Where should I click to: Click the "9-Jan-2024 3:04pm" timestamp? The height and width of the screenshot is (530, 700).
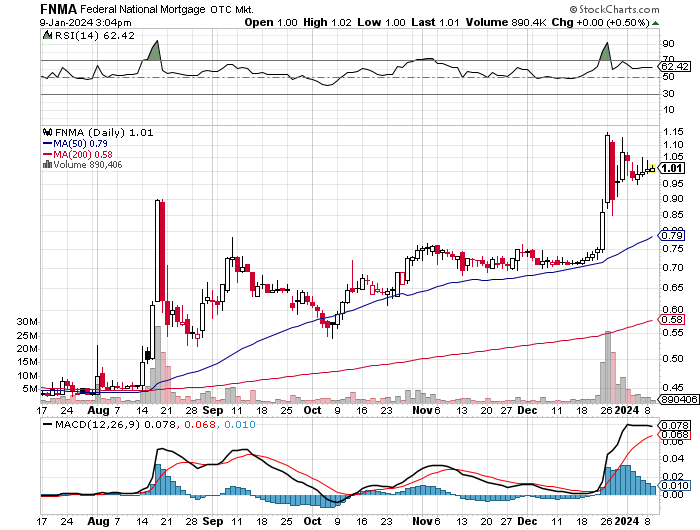[x=85, y=23]
